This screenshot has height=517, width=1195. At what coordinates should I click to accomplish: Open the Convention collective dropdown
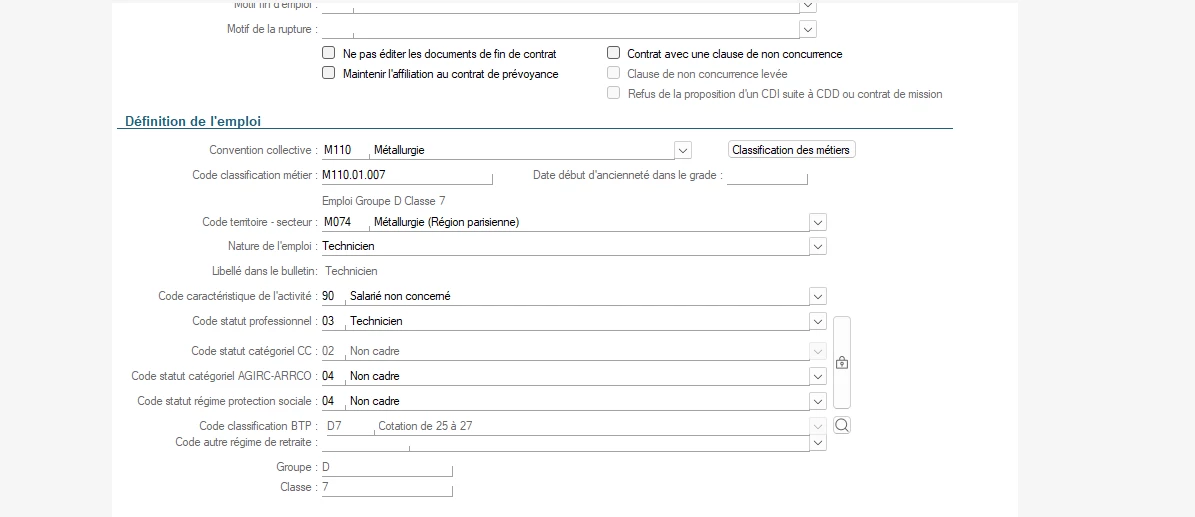tap(683, 150)
